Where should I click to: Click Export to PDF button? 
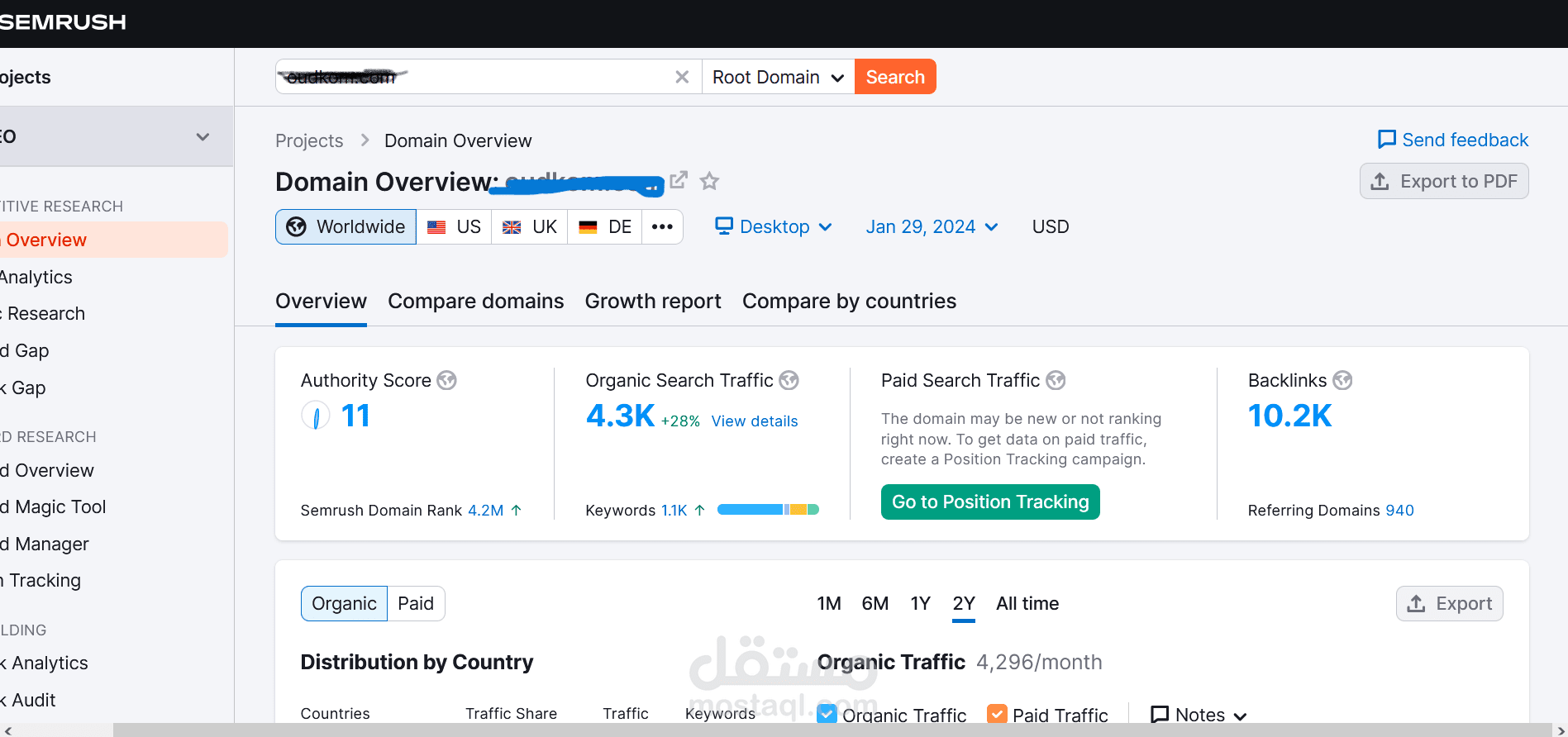point(1444,181)
